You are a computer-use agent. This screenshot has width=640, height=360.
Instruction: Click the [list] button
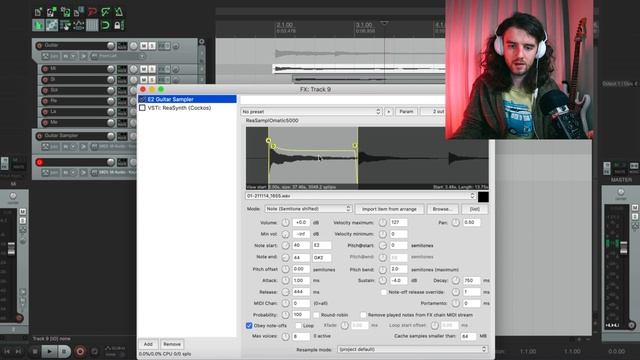click(475, 209)
